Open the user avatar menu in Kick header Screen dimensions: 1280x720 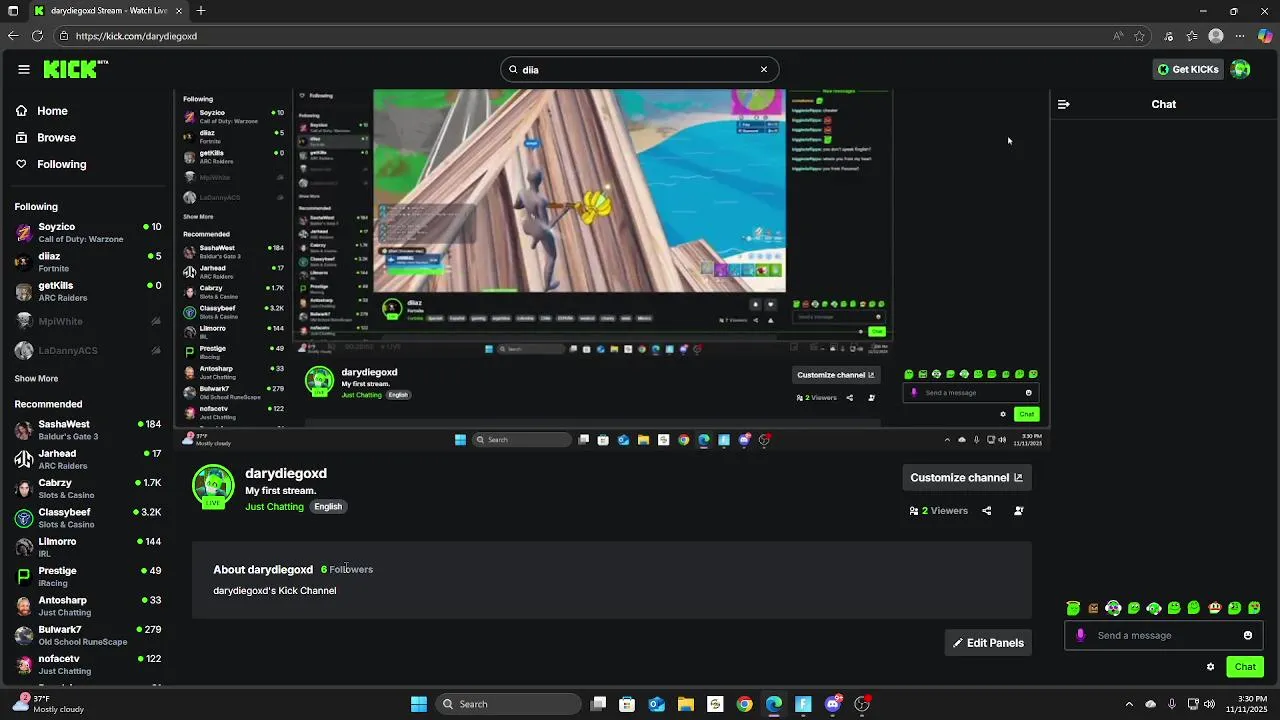(x=1240, y=69)
